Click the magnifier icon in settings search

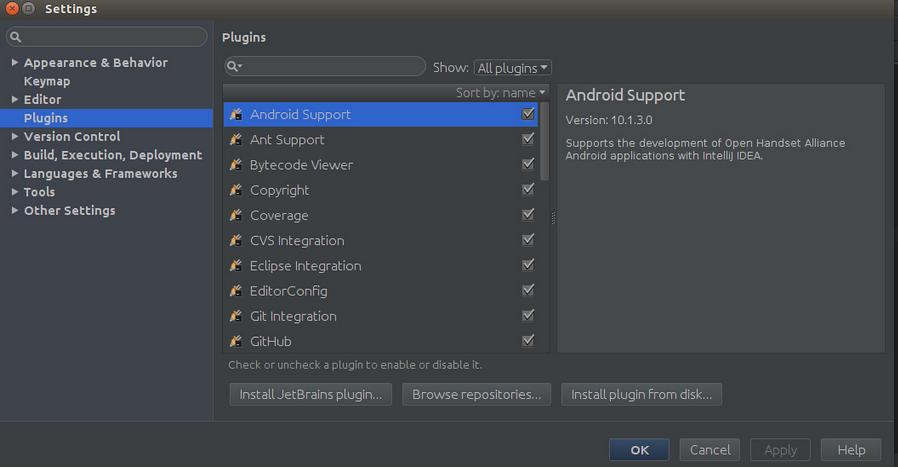15,37
